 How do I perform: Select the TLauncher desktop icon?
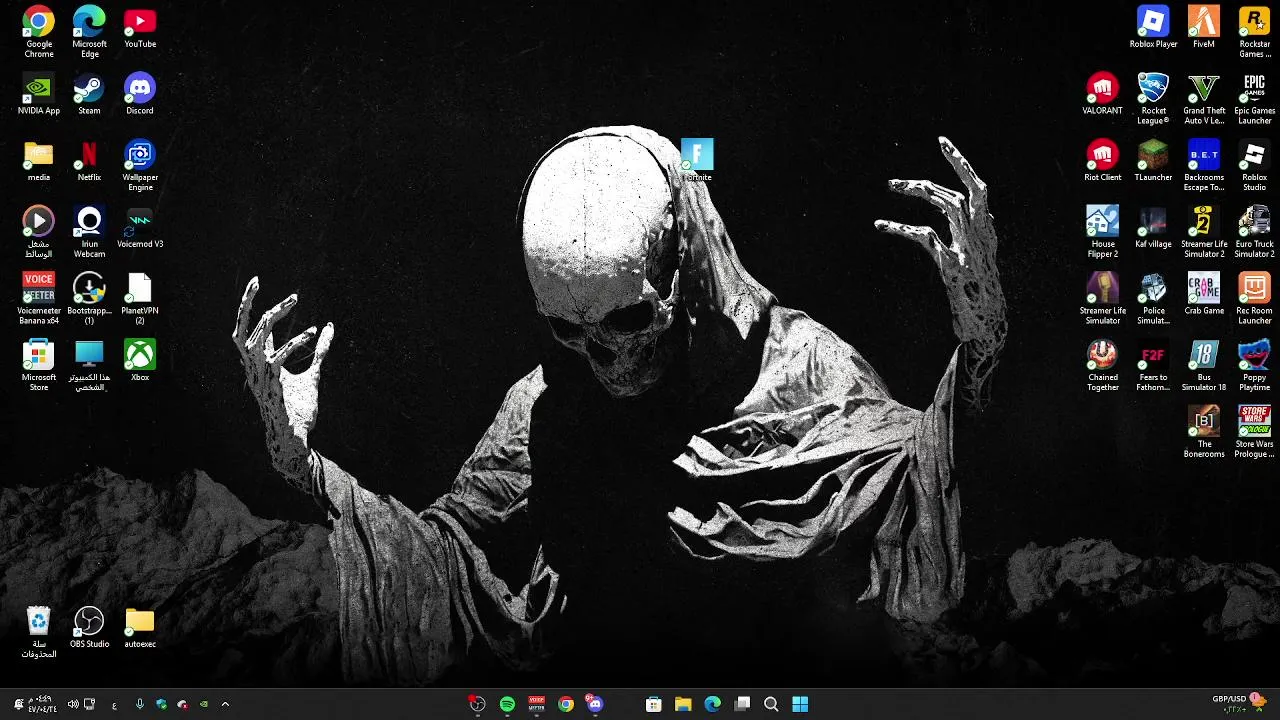(1153, 161)
